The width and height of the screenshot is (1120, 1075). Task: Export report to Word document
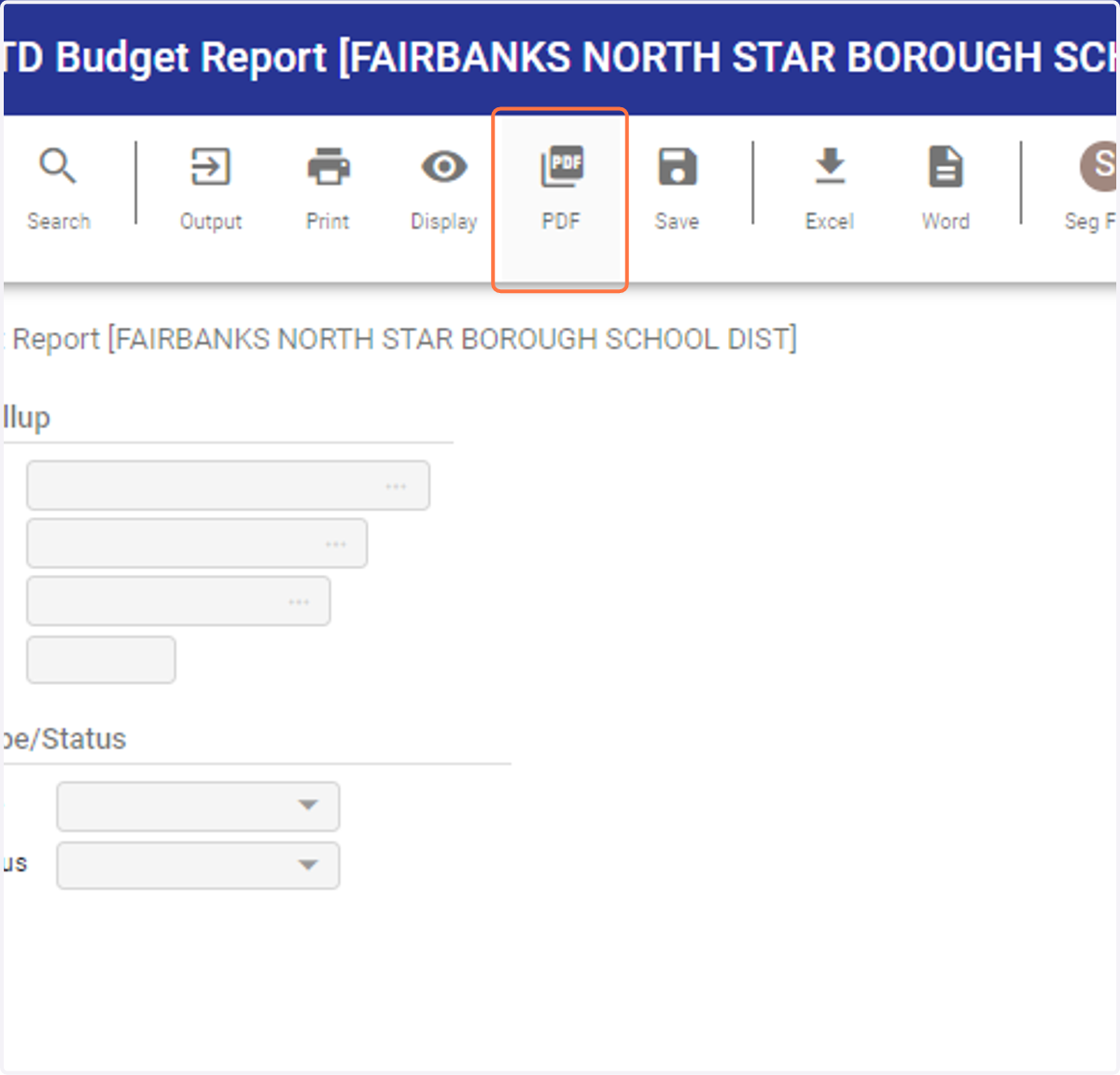click(945, 168)
